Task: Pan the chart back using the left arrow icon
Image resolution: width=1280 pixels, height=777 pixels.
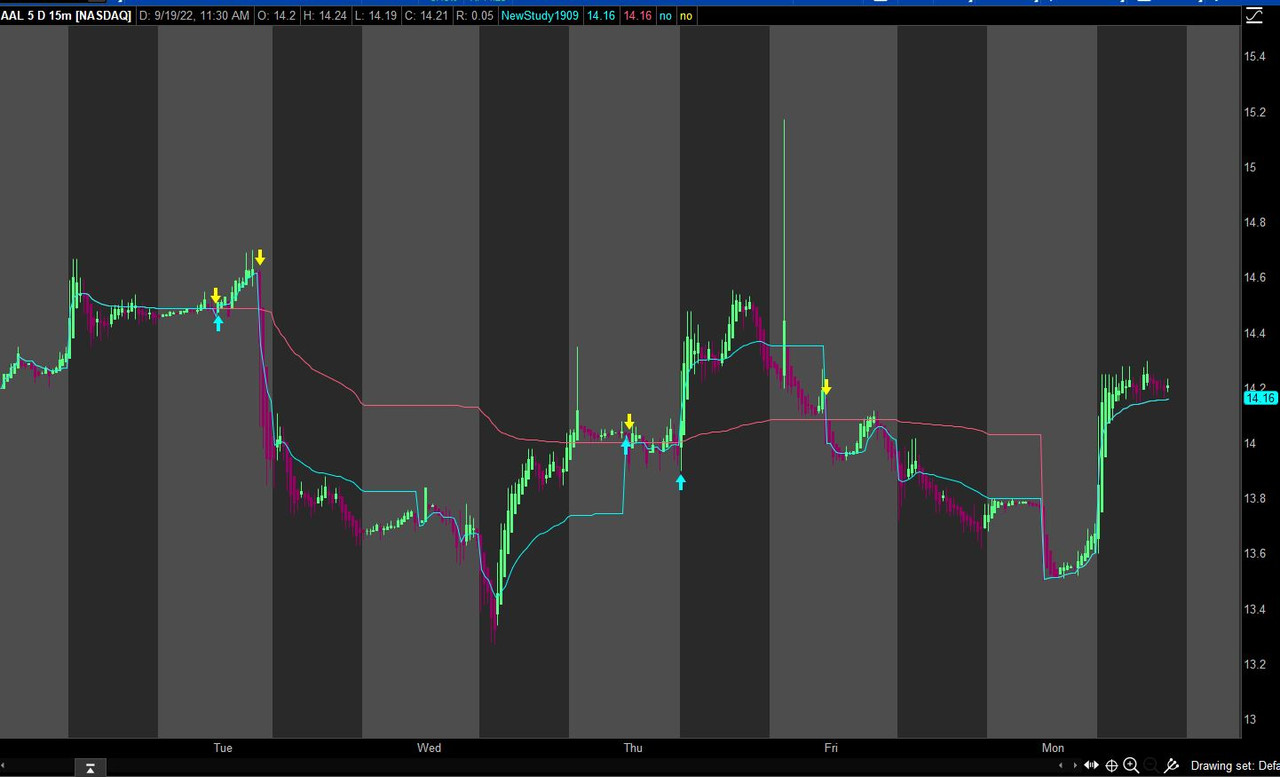Action: (1062, 765)
